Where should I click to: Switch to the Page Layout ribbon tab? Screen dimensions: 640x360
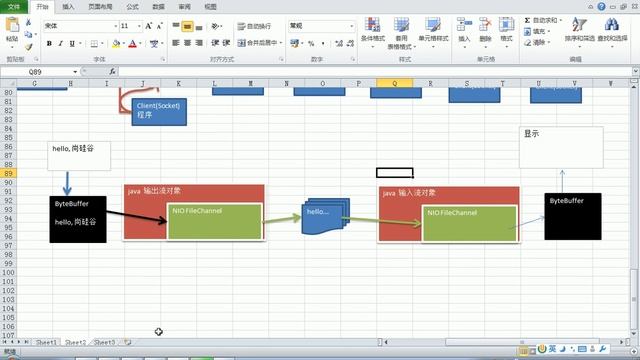100,7
